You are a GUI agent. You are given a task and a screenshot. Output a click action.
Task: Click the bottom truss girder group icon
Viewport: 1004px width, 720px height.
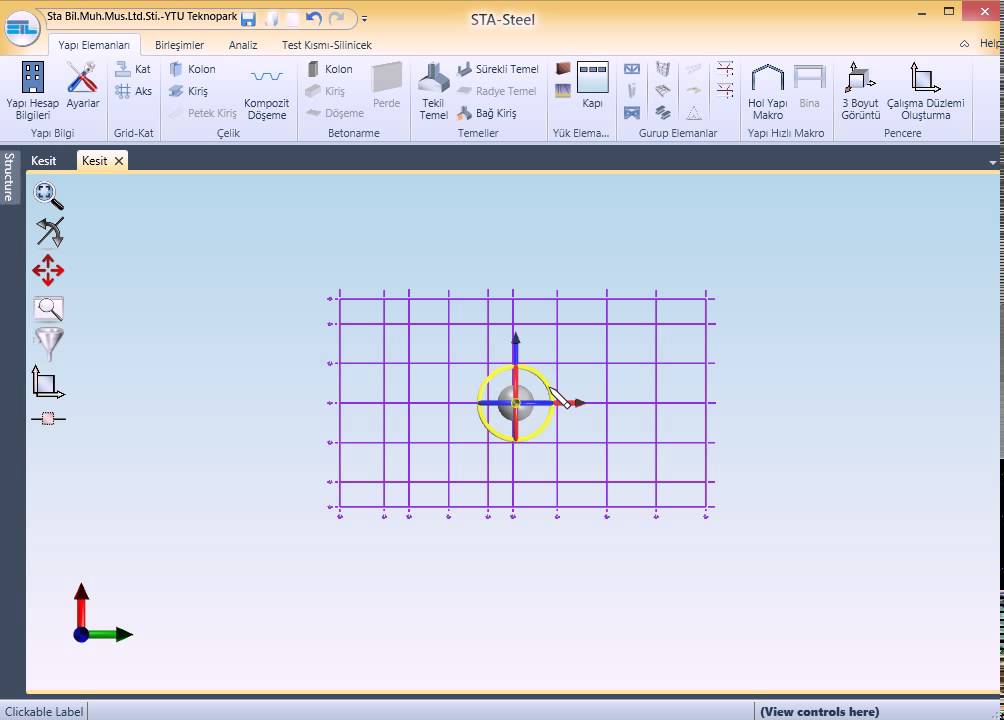pos(631,113)
